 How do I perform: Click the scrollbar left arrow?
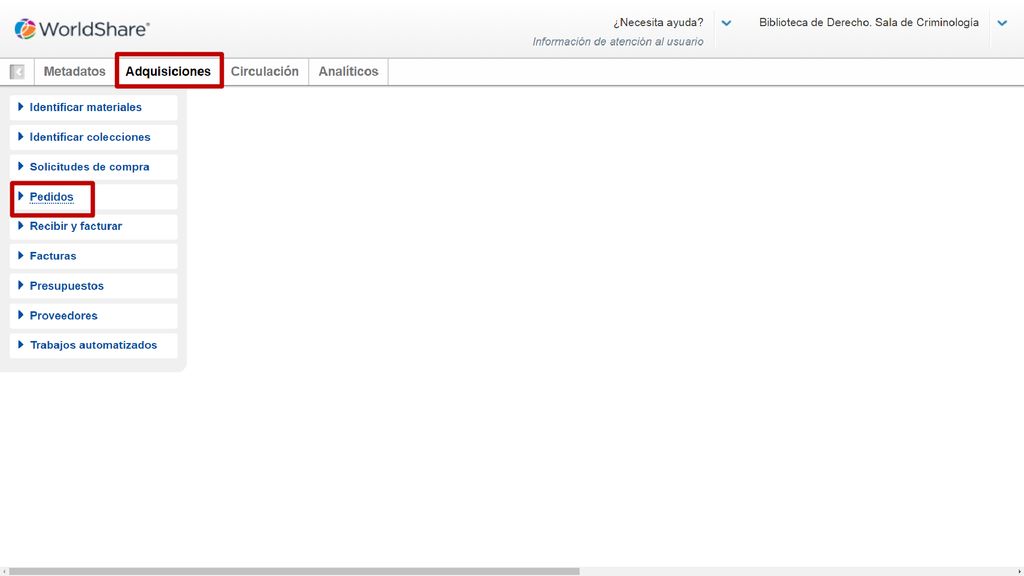coord(4,571)
